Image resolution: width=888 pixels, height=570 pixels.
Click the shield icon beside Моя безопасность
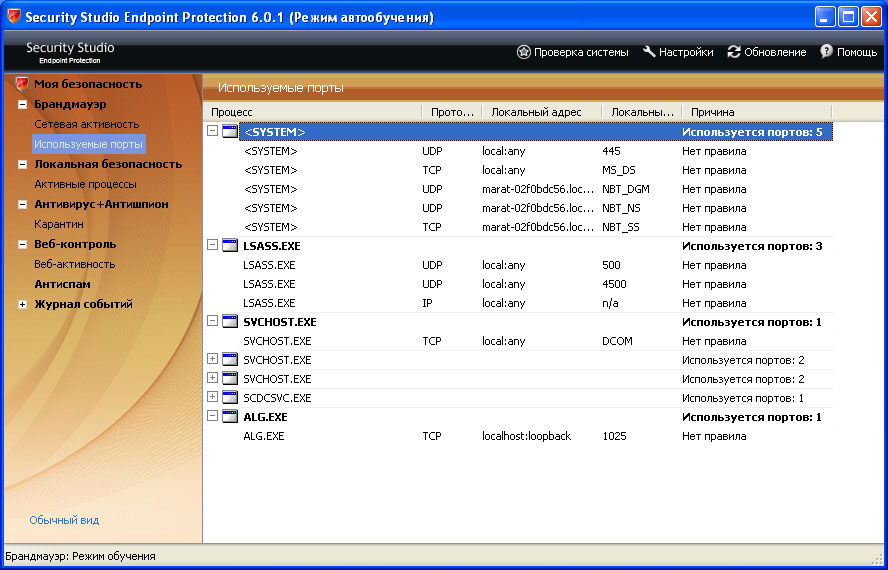coord(22,84)
